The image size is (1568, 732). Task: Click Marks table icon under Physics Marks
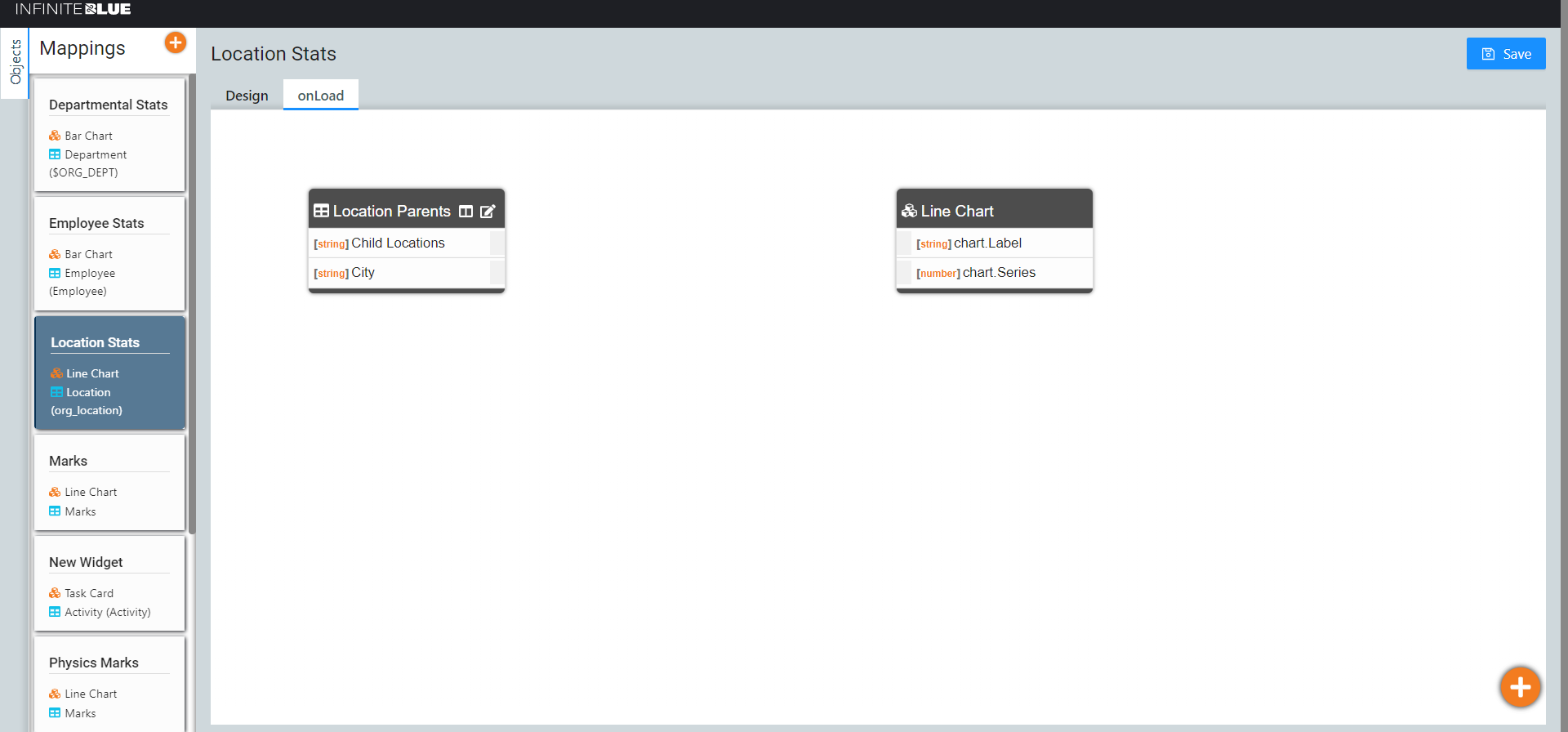point(55,713)
